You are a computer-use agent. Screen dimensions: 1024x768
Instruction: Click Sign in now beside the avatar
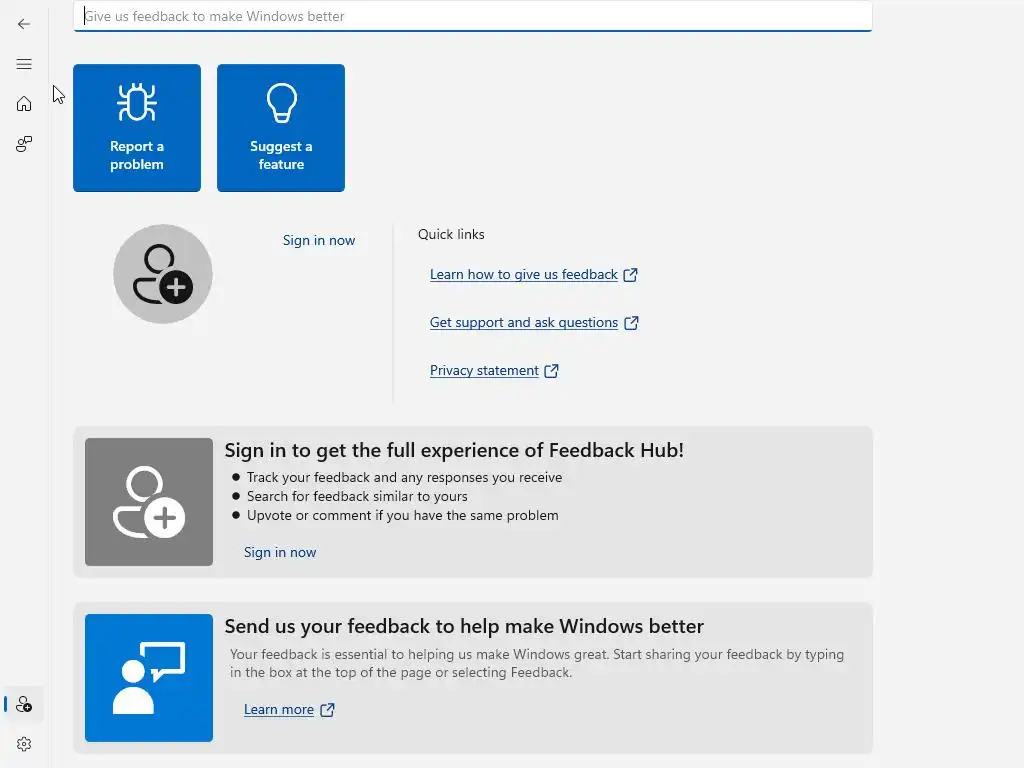click(319, 240)
